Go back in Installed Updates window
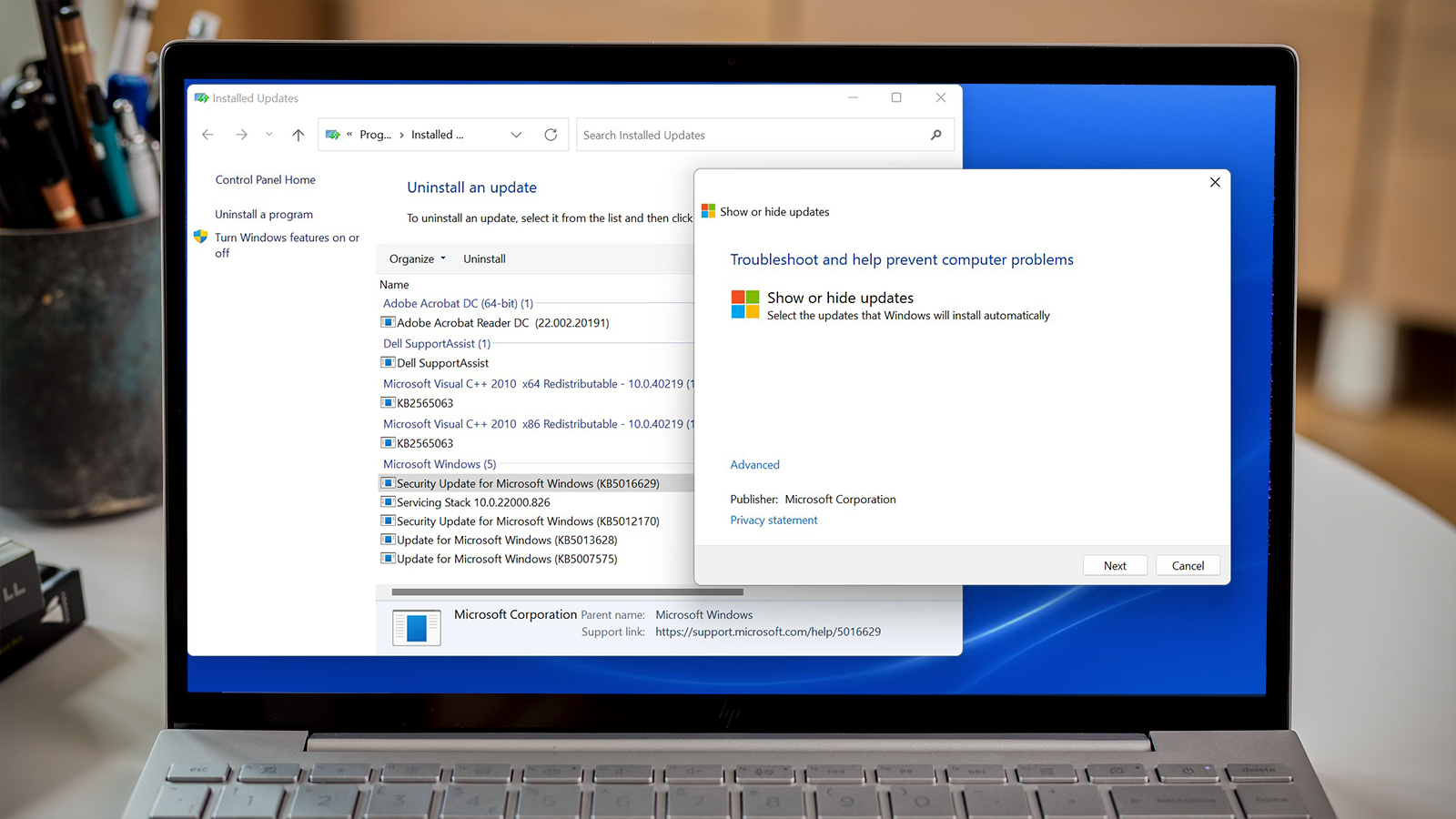Image resolution: width=1456 pixels, height=819 pixels. pyautogui.click(x=207, y=135)
